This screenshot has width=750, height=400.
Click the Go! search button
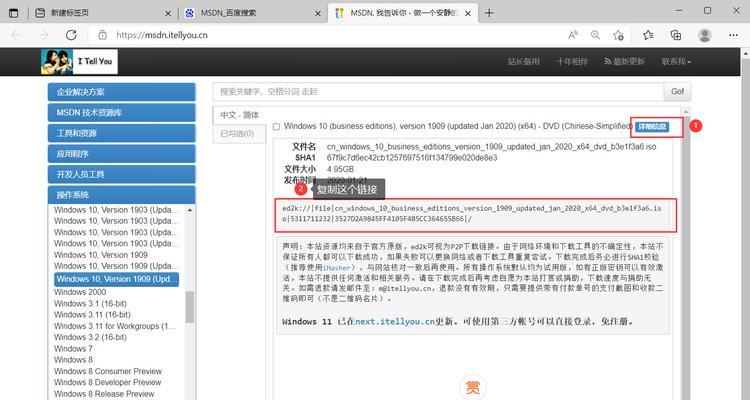click(x=677, y=91)
